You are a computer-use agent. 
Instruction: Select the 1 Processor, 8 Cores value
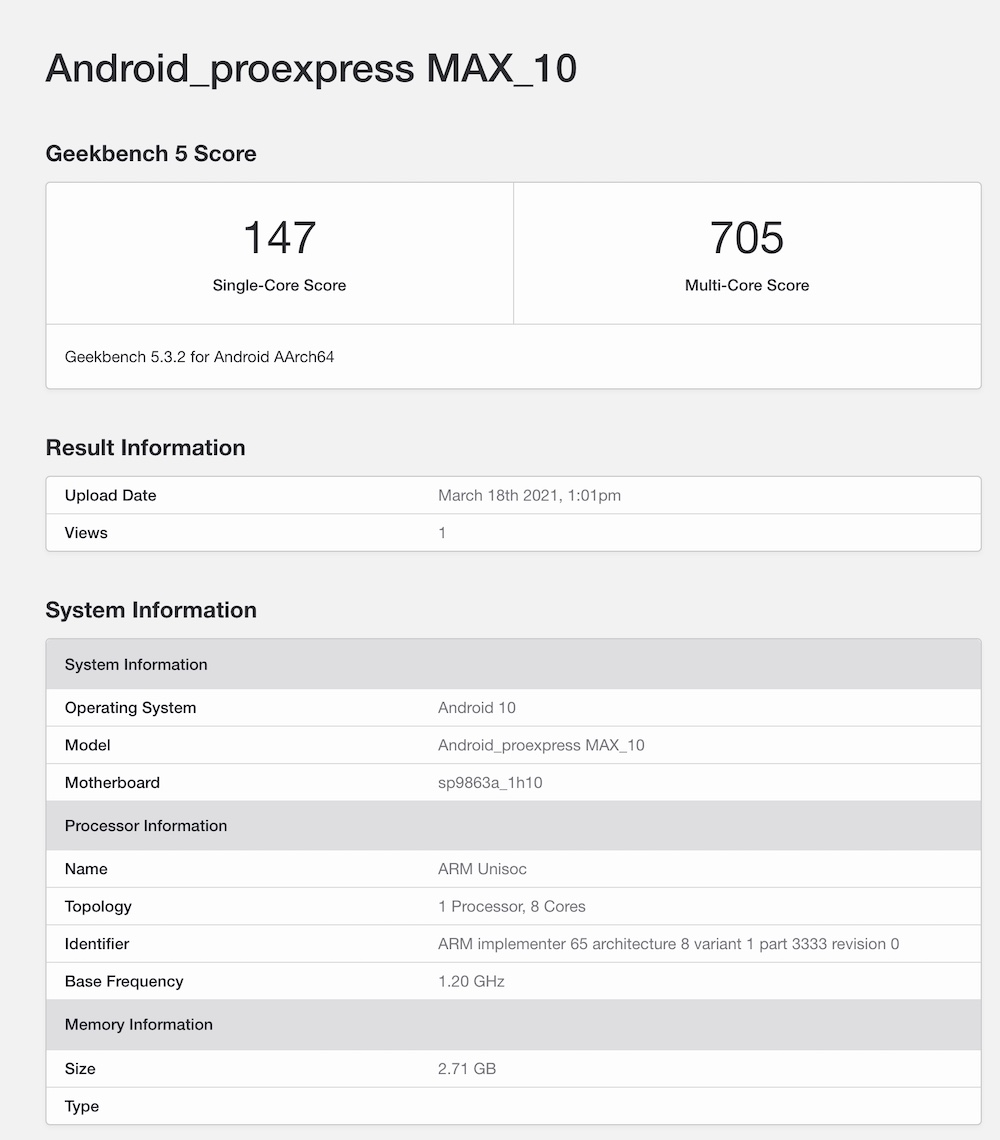tap(511, 907)
